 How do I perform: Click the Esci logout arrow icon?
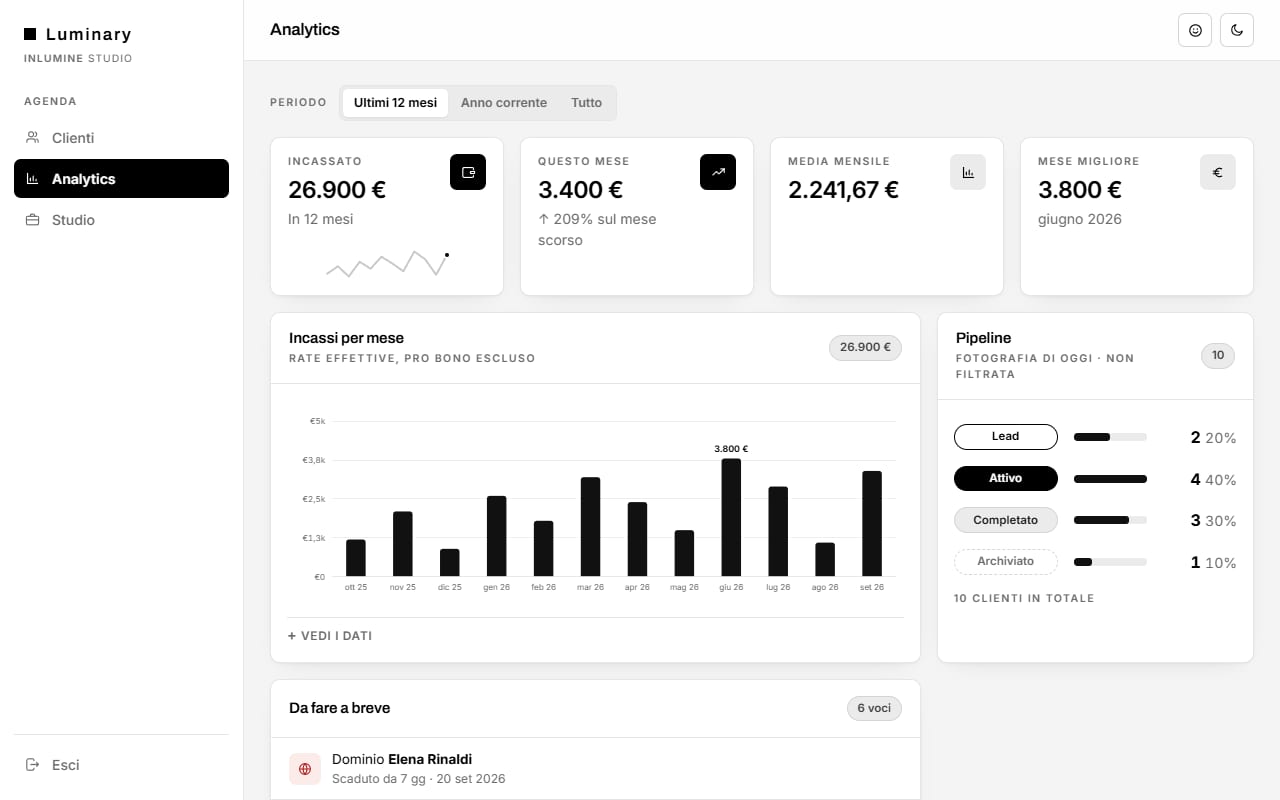tap(32, 765)
